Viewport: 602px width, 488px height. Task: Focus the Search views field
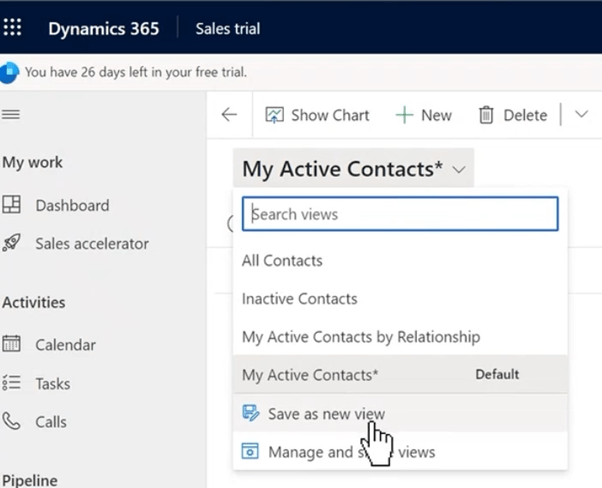(x=400, y=214)
